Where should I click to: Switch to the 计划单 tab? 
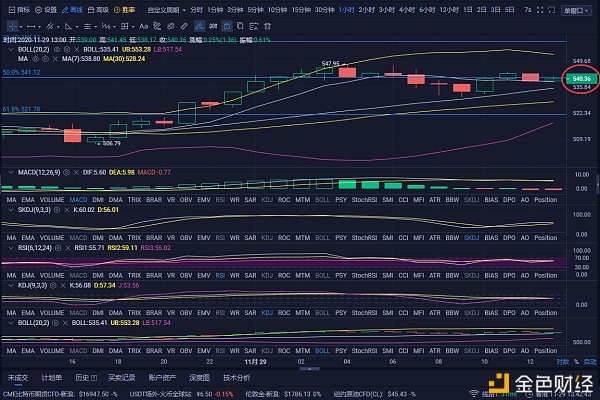tap(52, 378)
